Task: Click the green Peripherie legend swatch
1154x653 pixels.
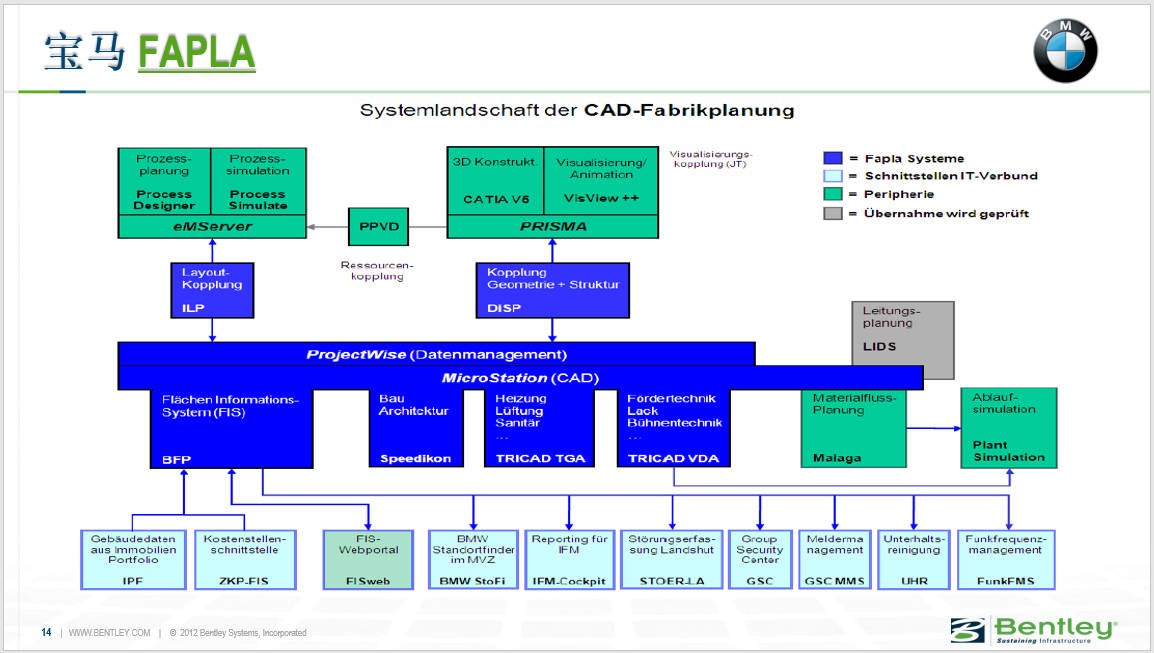Action: click(x=832, y=194)
